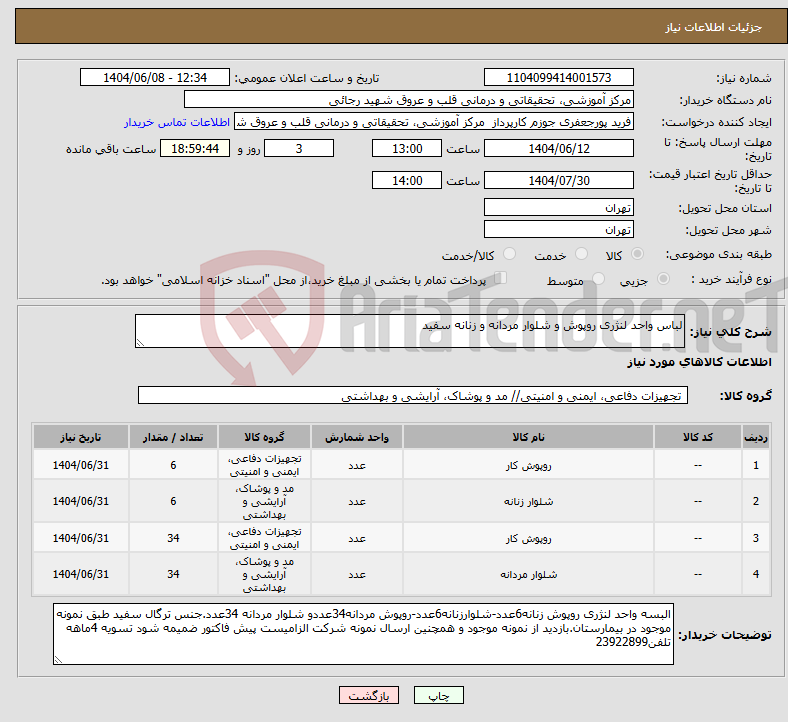This screenshot has height=722, width=788.
Task: Click the ردیف column header
Action: click(x=755, y=437)
